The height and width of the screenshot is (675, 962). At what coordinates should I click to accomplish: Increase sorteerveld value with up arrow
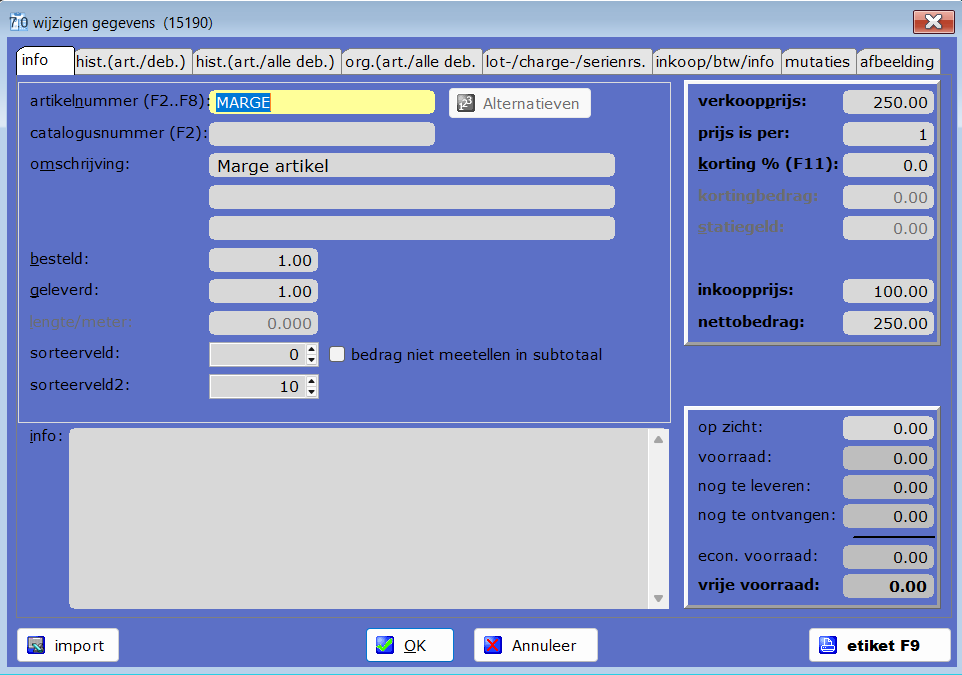pyautogui.click(x=311, y=349)
